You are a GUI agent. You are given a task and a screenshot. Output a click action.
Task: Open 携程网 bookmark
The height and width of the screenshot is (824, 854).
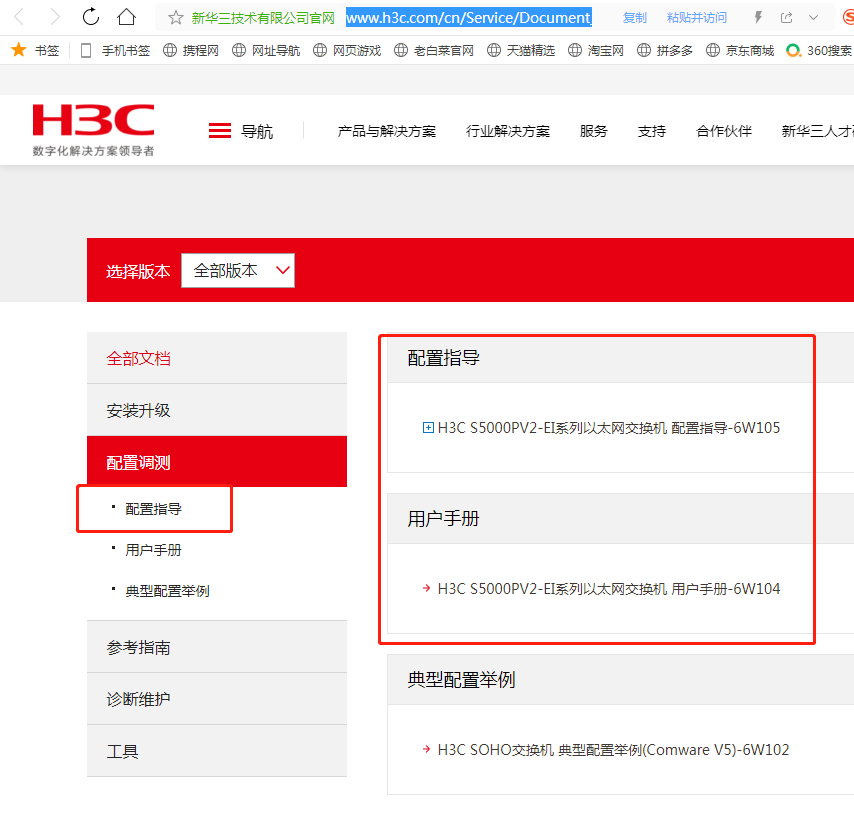point(191,51)
